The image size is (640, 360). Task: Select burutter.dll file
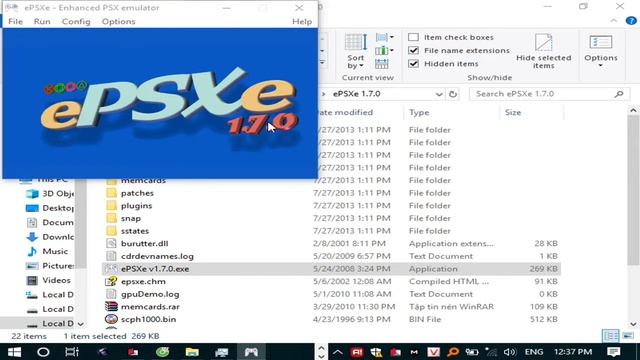144,244
